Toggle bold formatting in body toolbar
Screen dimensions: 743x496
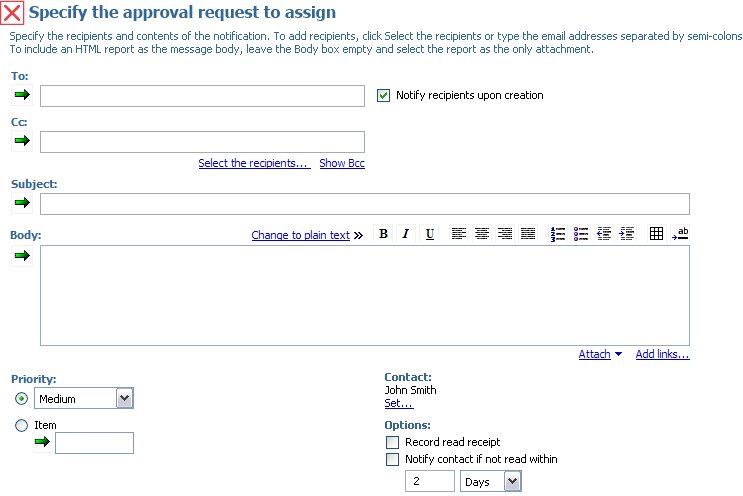383,234
